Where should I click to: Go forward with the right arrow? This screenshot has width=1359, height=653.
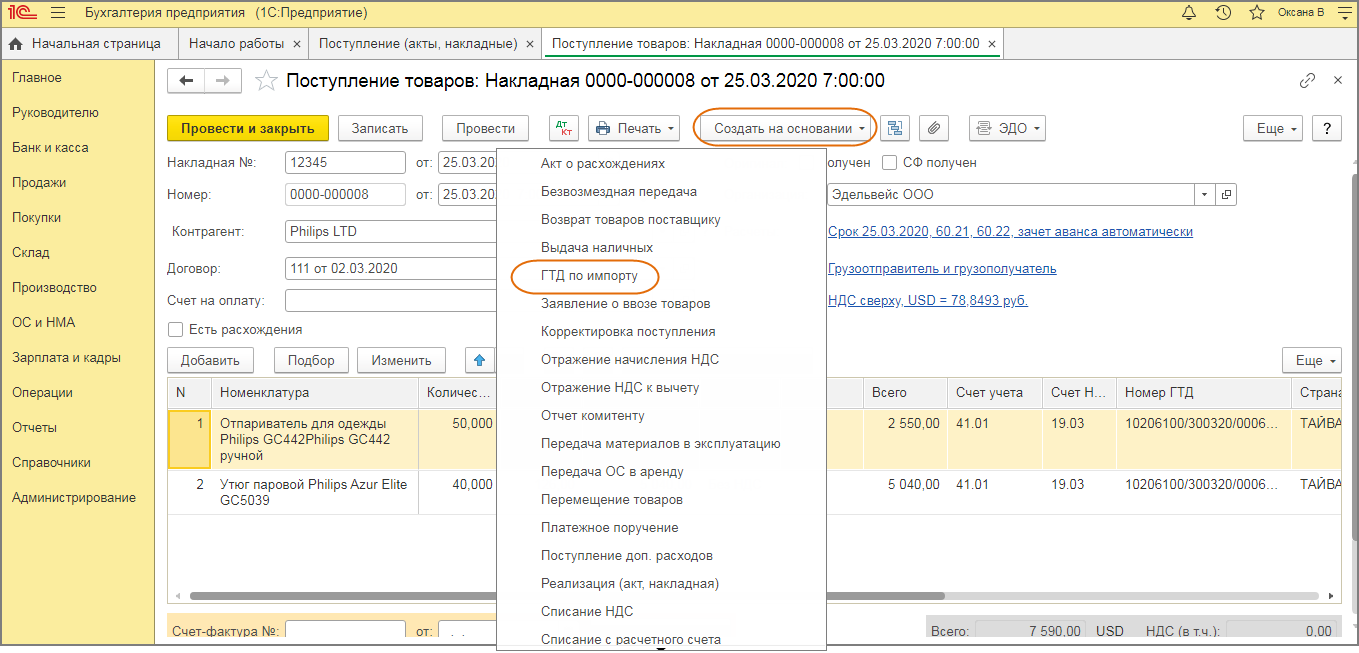(x=223, y=81)
